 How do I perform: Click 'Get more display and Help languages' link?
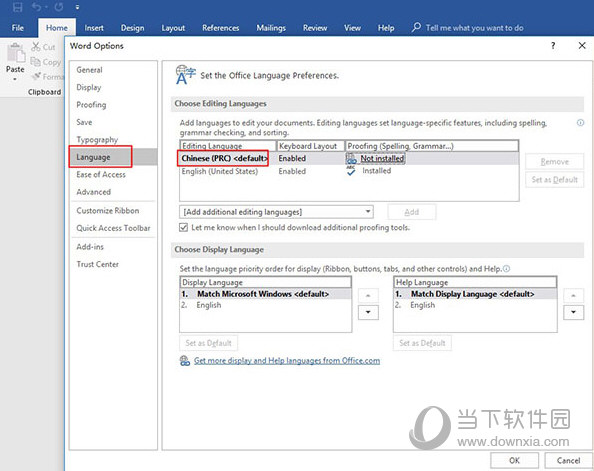click(287, 361)
